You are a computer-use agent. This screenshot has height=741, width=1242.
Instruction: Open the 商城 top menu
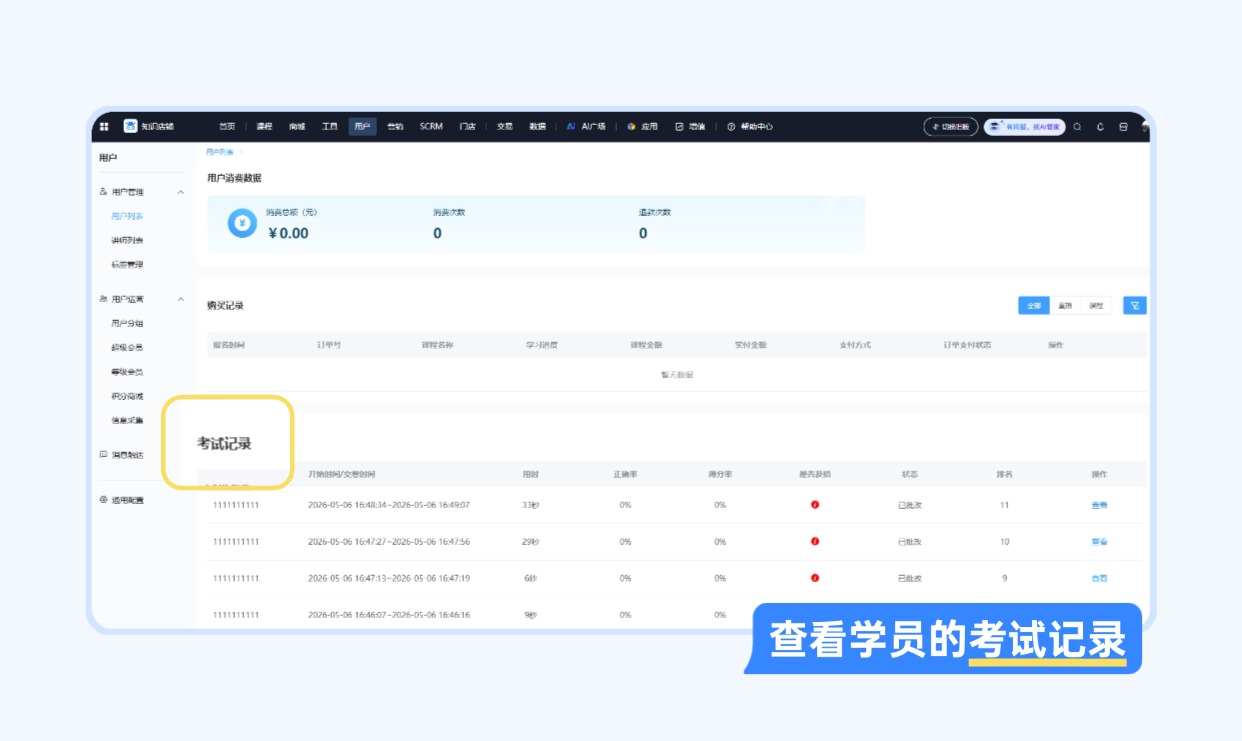point(297,127)
